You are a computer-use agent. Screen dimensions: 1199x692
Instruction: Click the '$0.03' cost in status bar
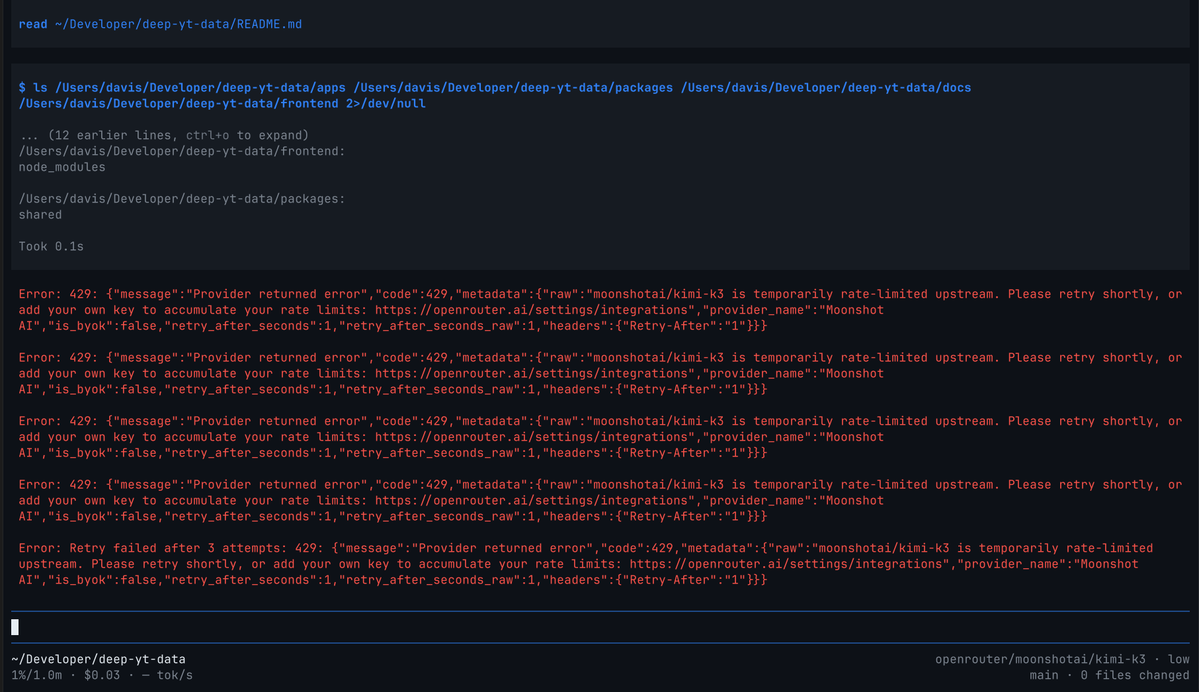(x=102, y=675)
